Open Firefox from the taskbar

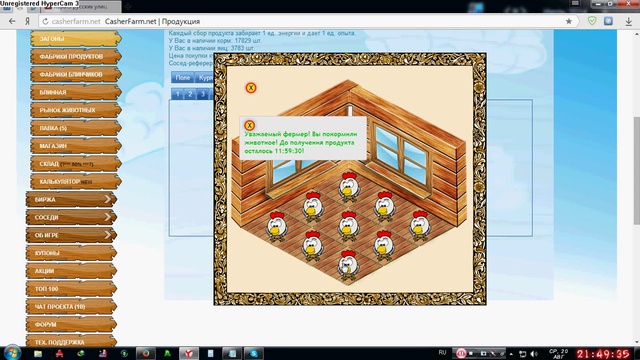145,353
